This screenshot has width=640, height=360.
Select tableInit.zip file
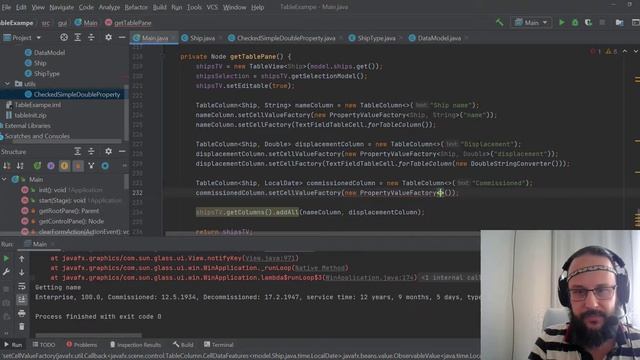click(x=30, y=115)
